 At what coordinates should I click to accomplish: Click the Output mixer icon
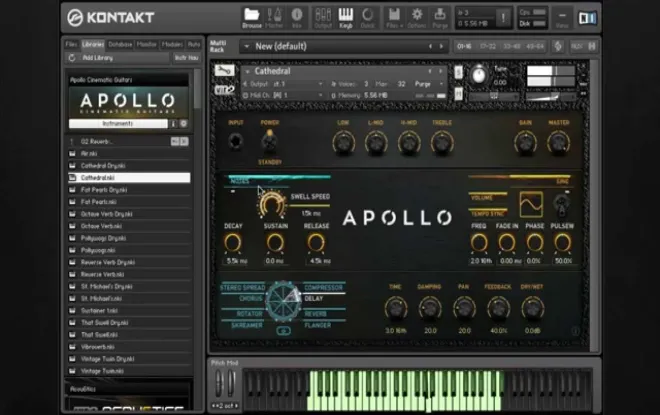pyautogui.click(x=322, y=15)
